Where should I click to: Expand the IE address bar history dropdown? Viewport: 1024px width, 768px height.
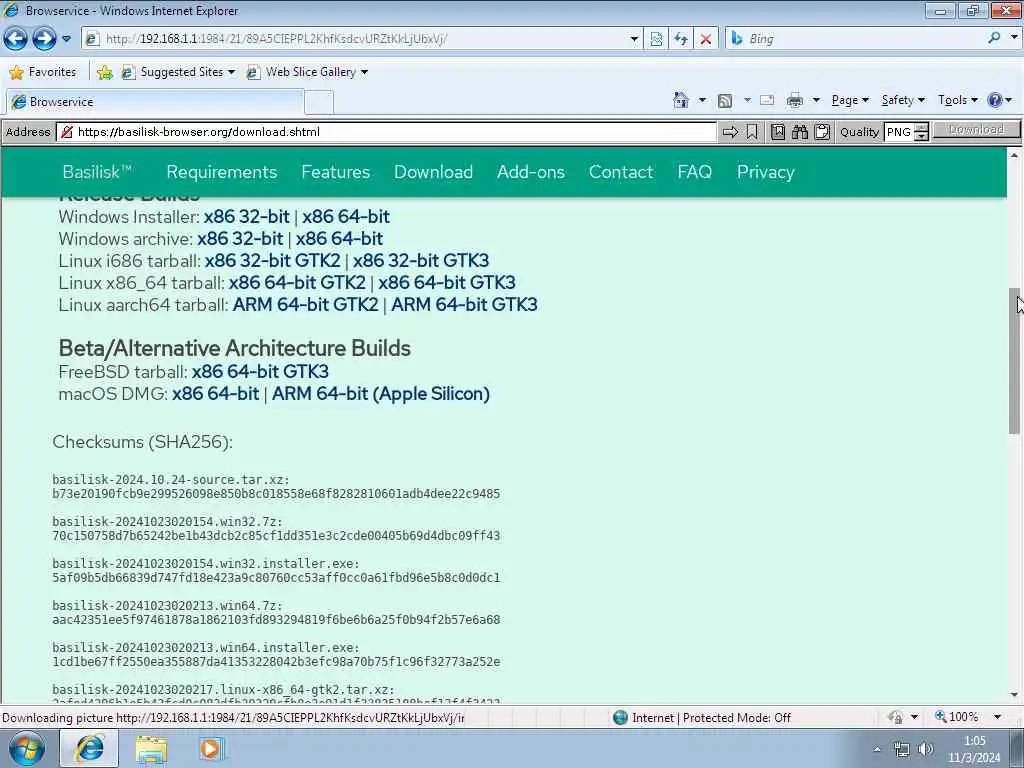[634, 39]
